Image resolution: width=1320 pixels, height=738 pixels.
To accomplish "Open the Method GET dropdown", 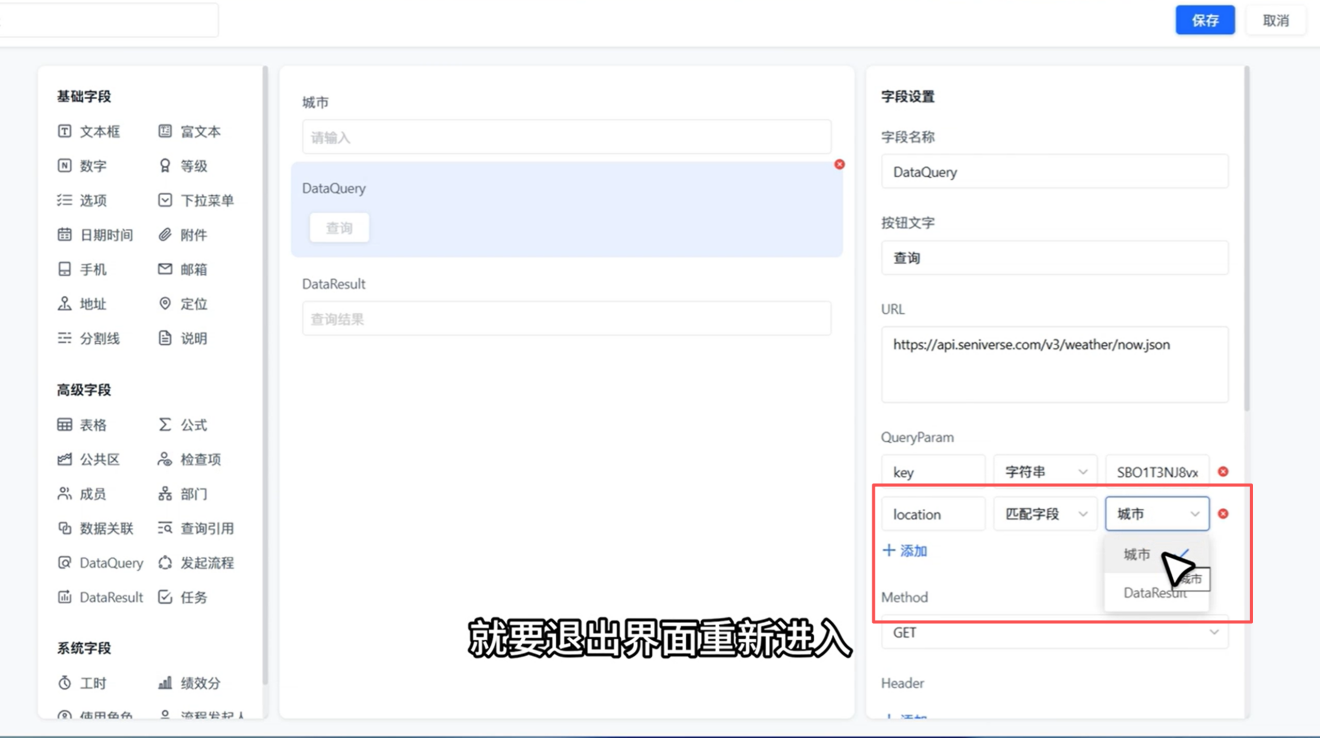I will (1055, 632).
